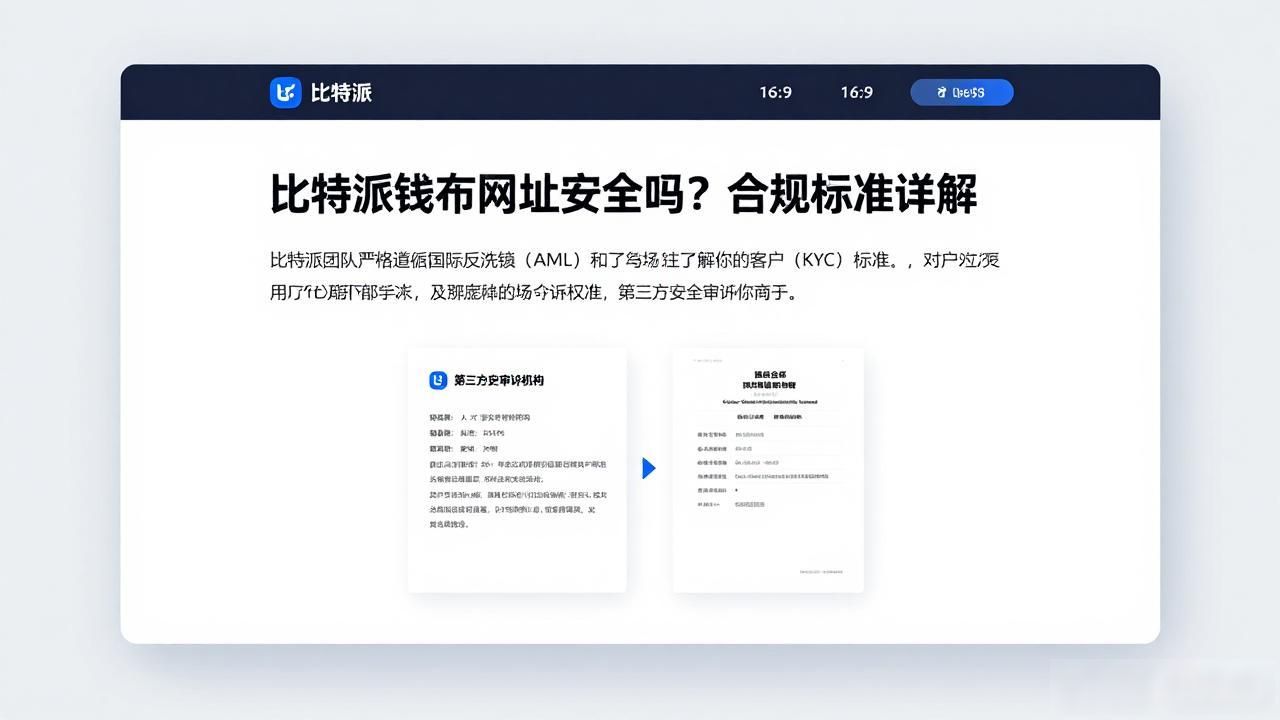The height and width of the screenshot is (720, 1280).
Task: Click the heading 比特派钱布网址安全吗？合规标准详解
Action: click(623, 194)
